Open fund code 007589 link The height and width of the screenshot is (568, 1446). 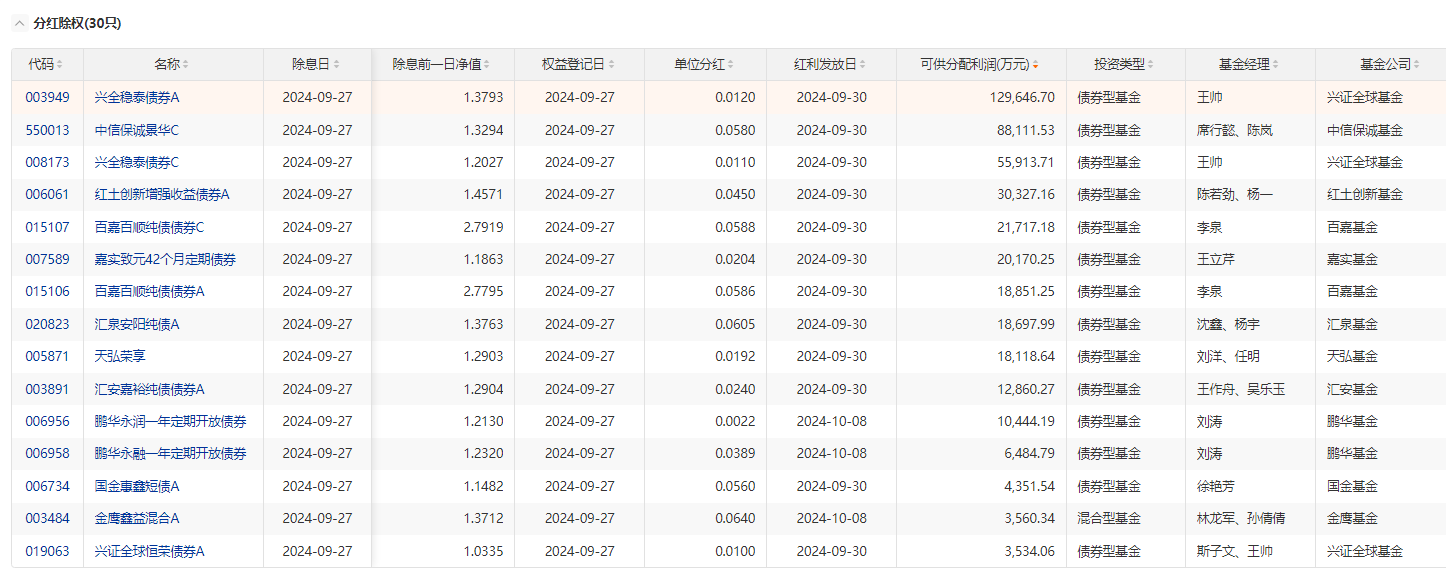(47, 259)
